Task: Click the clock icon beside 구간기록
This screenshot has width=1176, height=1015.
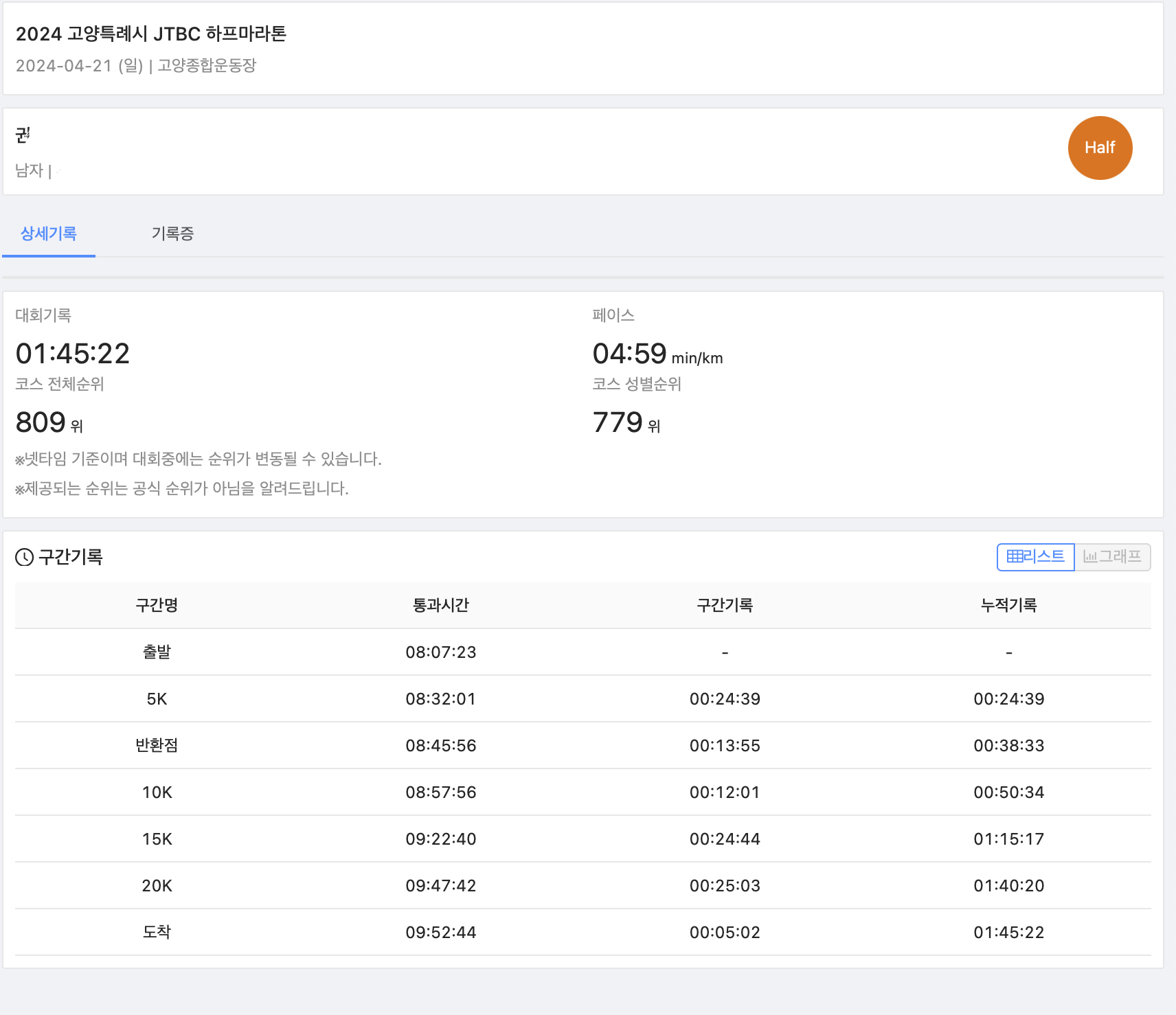Action: pyautogui.click(x=25, y=557)
